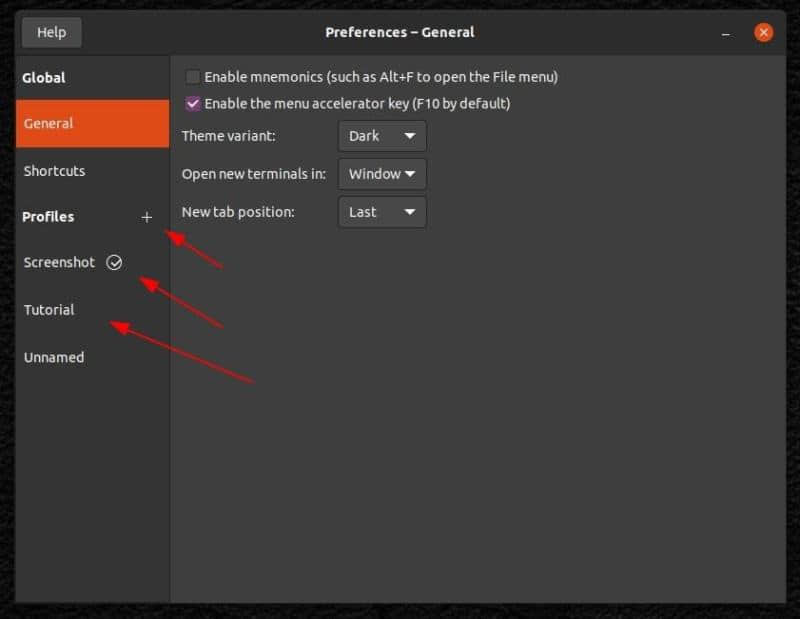Add a new profile with the plus icon
The image size is (800, 619).
pos(146,217)
